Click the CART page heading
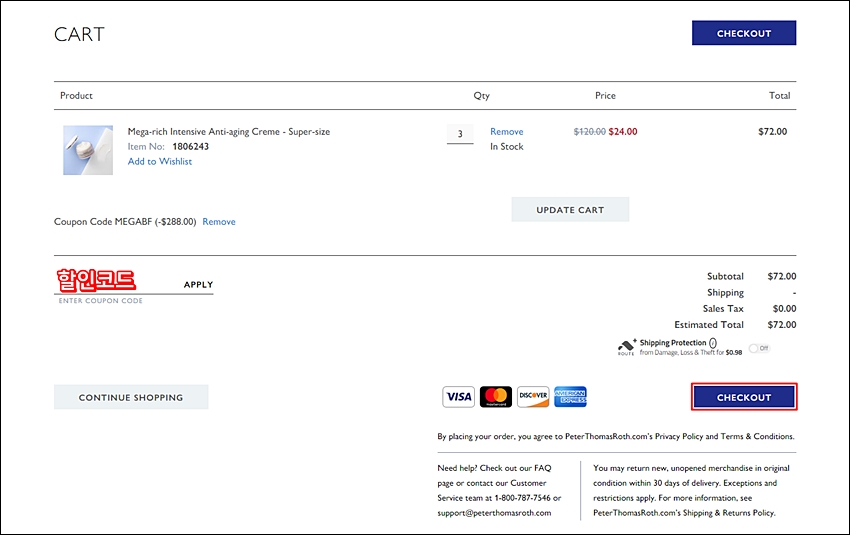This screenshot has width=850, height=535. coord(79,34)
